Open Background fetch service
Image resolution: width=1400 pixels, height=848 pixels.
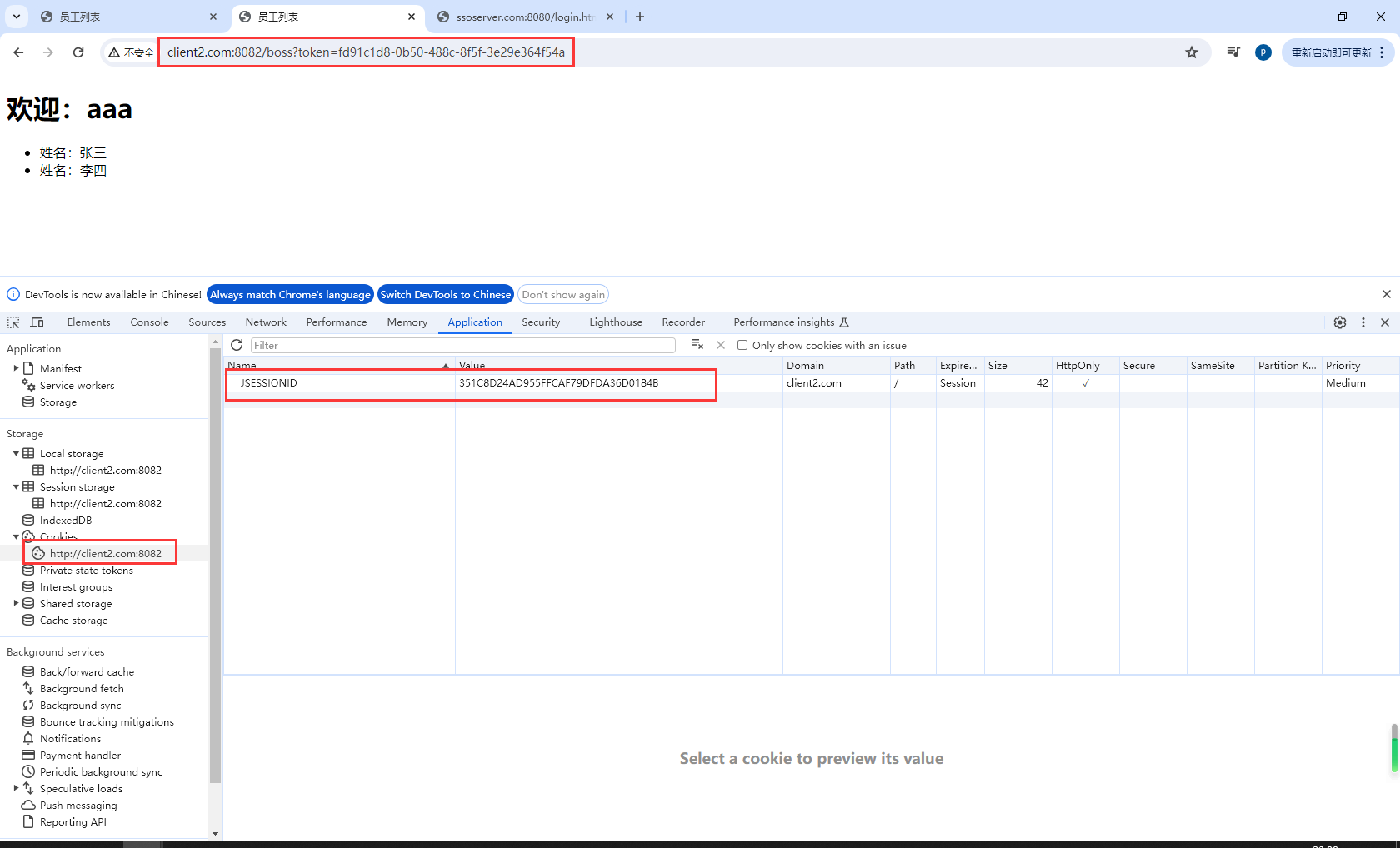click(x=82, y=688)
